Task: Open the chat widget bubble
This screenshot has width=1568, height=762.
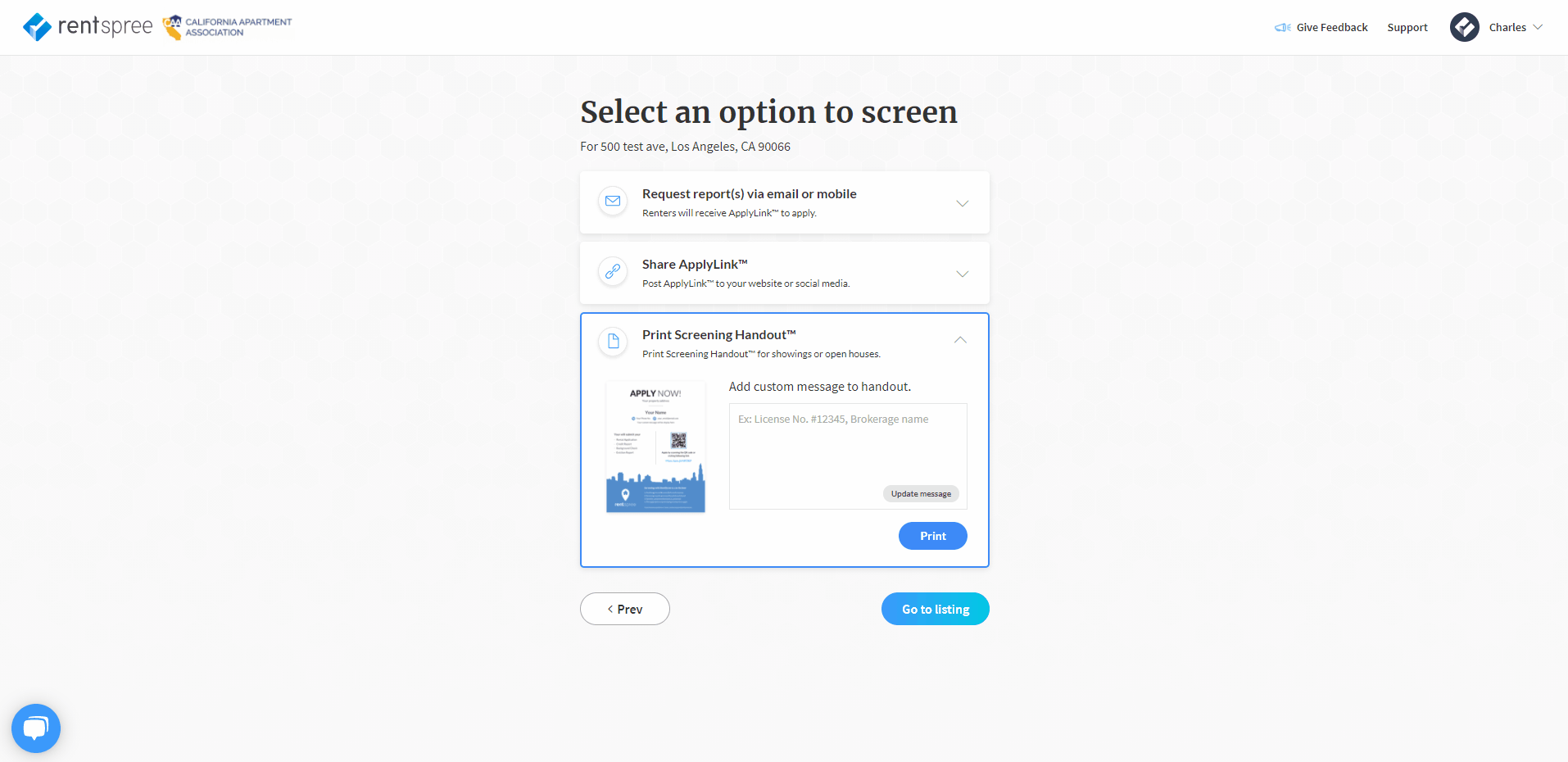Action: point(36,728)
